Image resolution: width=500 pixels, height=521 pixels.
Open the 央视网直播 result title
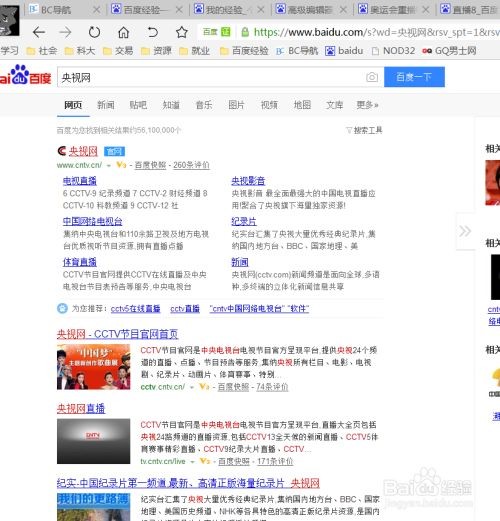(x=81, y=409)
